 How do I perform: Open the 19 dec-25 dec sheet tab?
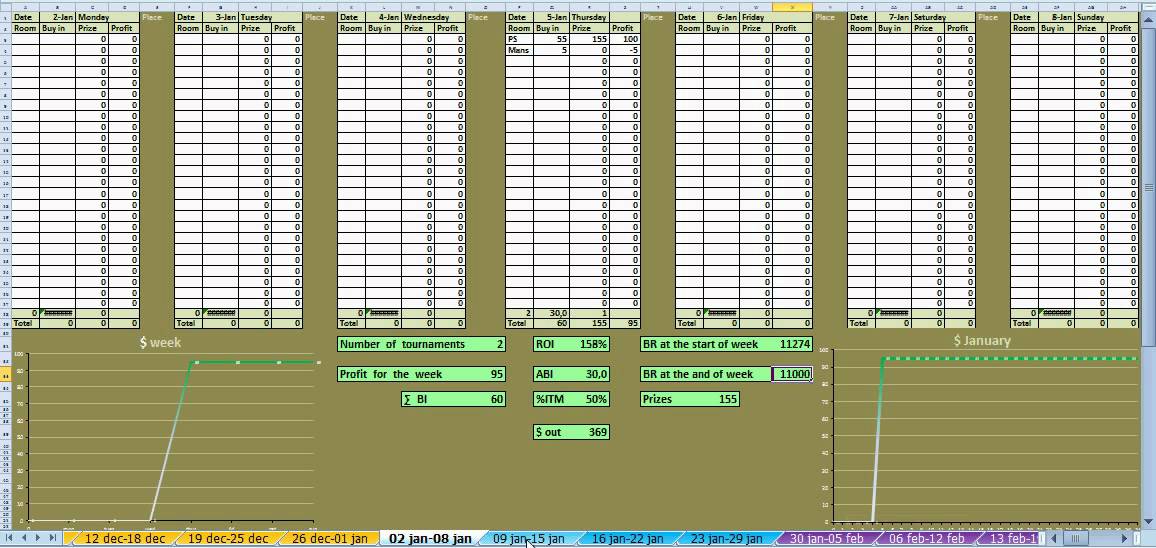click(x=228, y=538)
